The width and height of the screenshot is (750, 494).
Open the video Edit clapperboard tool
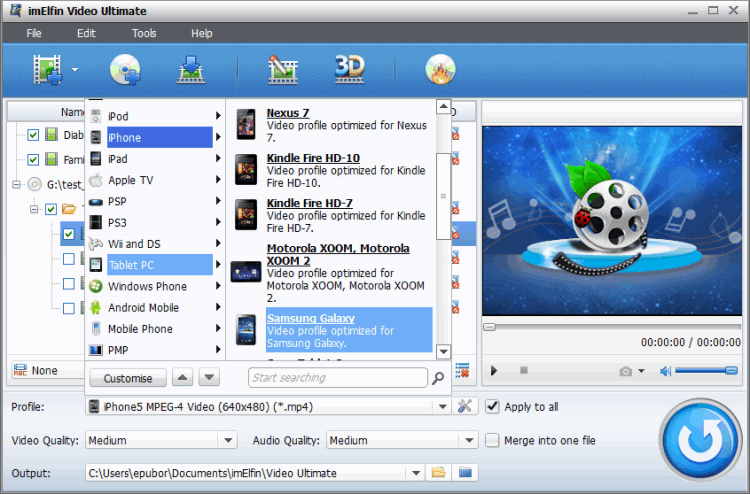click(x=282, y=70)
